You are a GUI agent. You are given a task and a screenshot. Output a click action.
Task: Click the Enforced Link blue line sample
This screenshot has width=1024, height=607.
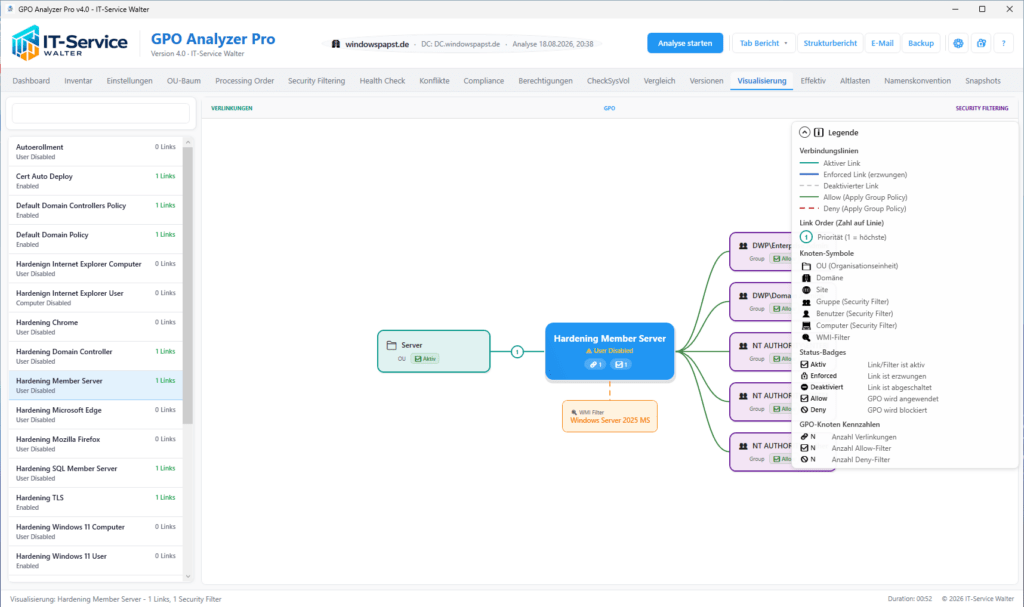coord(808,174)
